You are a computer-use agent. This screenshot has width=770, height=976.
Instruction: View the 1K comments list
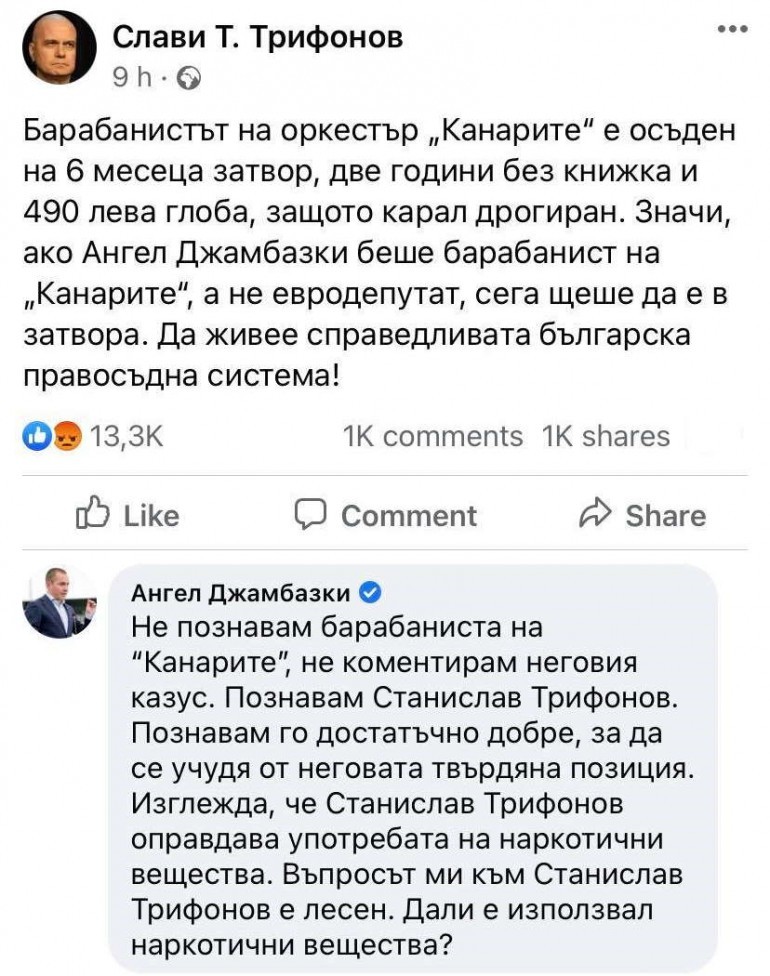(x=432, y=436)
